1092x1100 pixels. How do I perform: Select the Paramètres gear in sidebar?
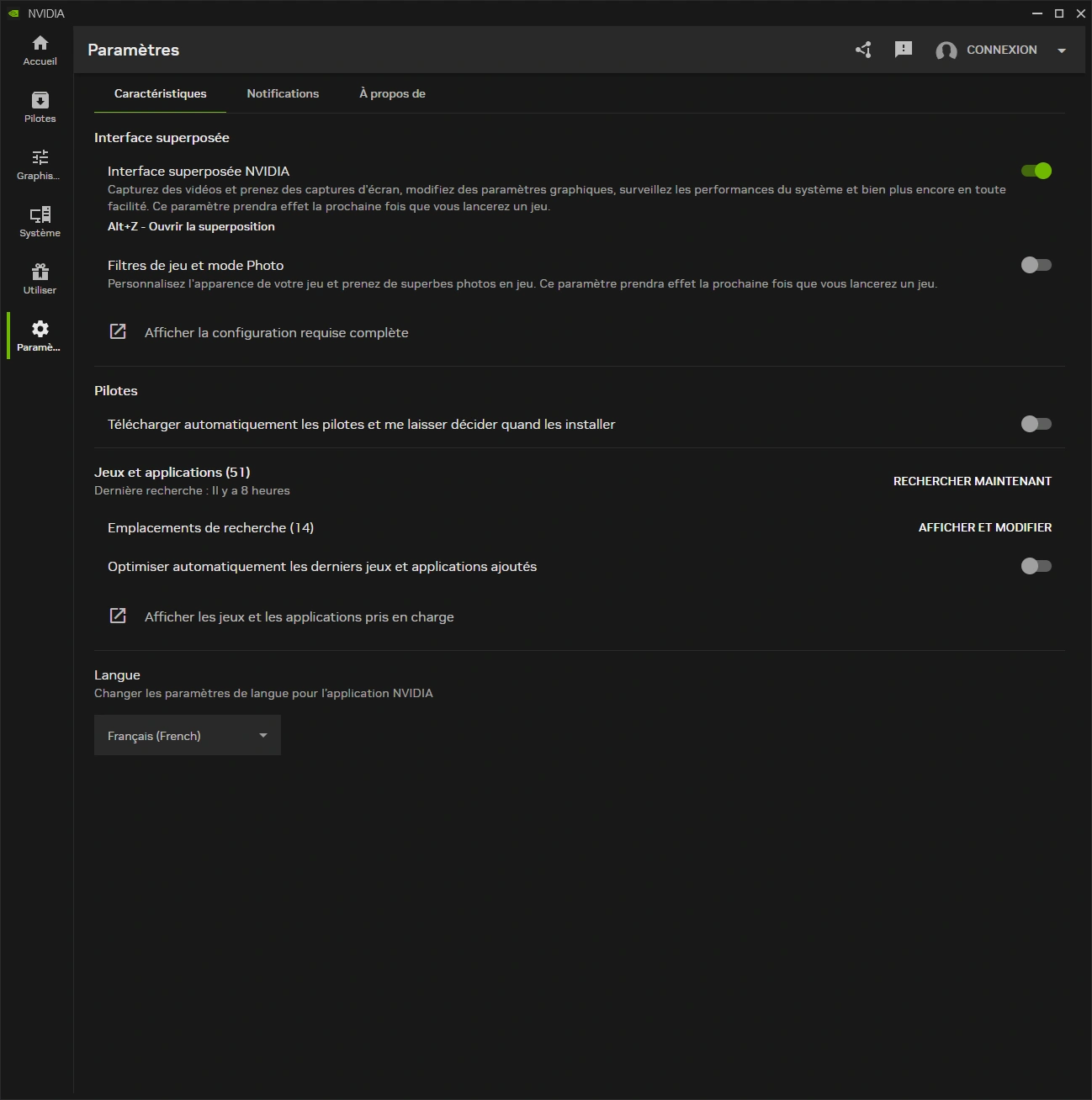[40, 336]
